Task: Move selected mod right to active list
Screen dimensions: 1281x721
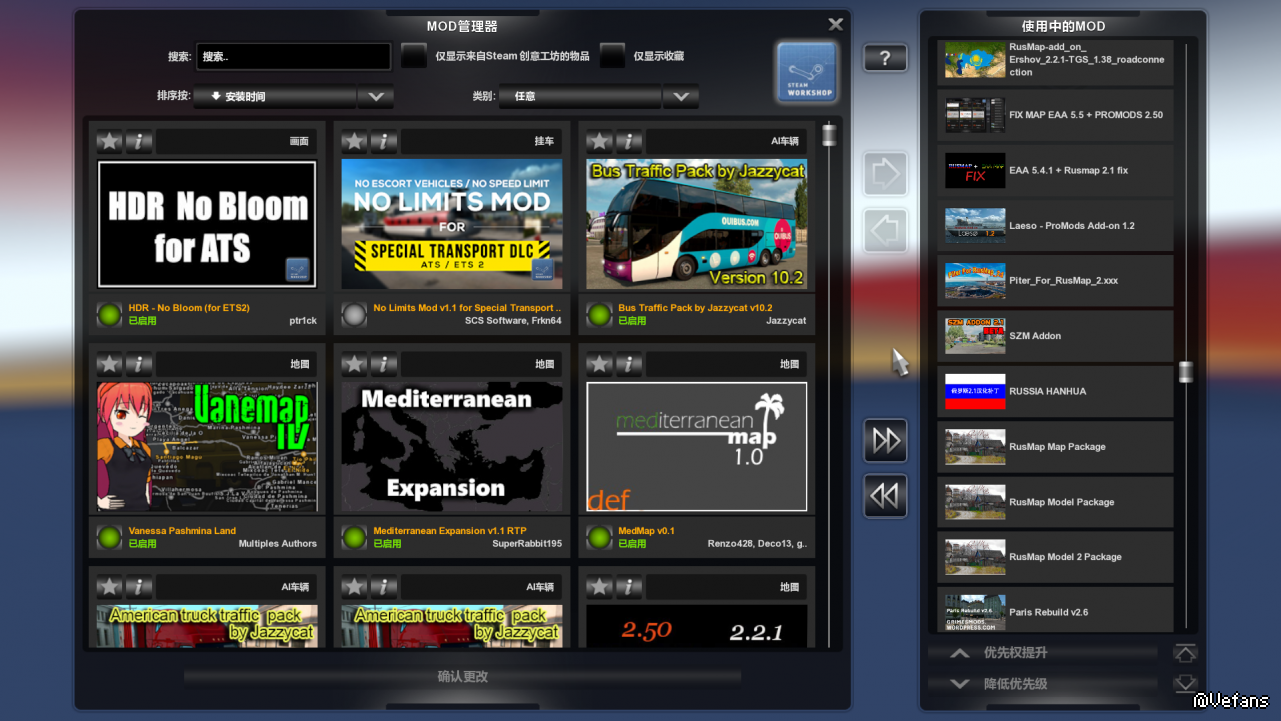Action: (885, 174)
